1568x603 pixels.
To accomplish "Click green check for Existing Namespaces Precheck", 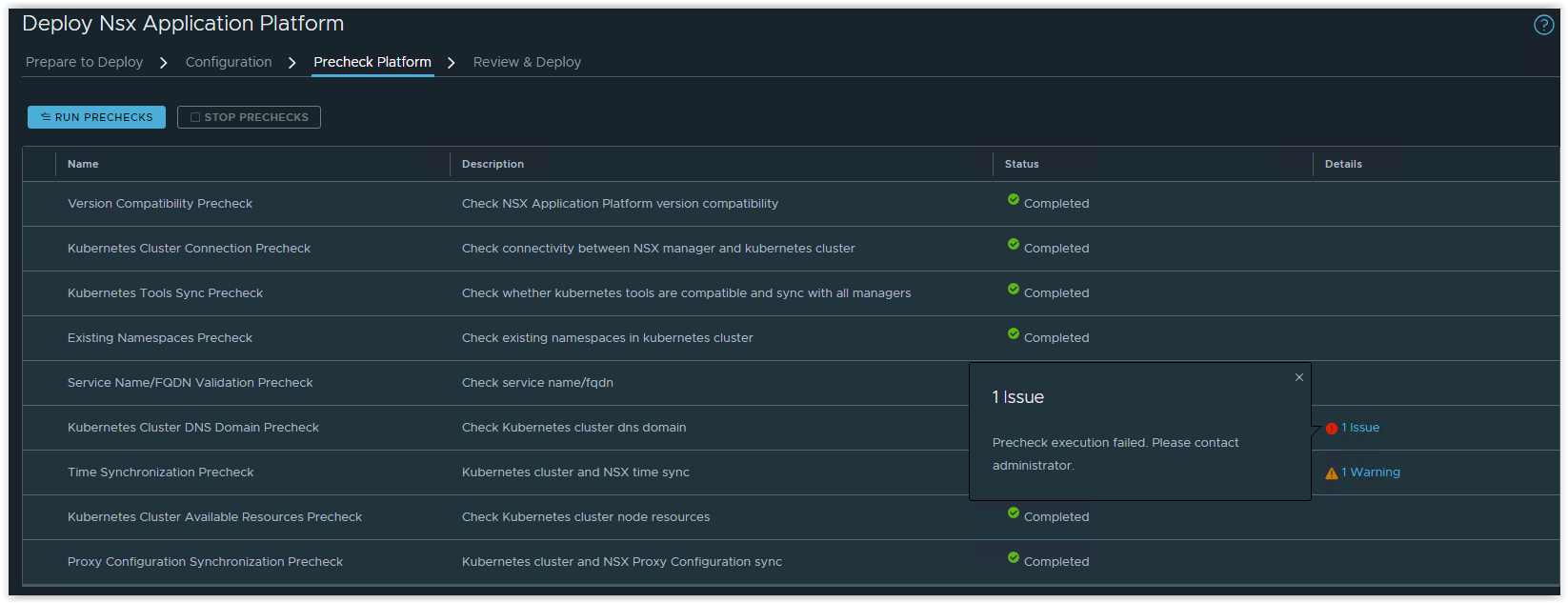I will 1014,334.
